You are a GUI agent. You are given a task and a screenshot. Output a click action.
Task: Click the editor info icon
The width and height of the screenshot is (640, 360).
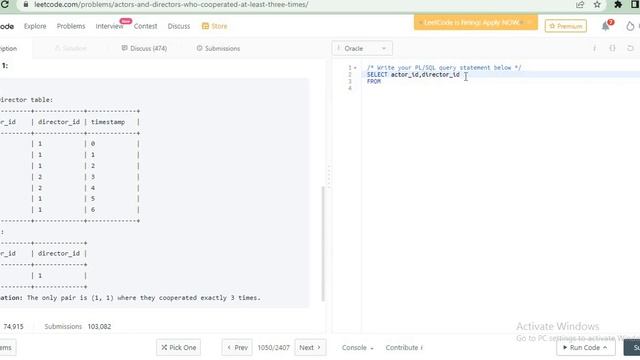coord(594,48)
